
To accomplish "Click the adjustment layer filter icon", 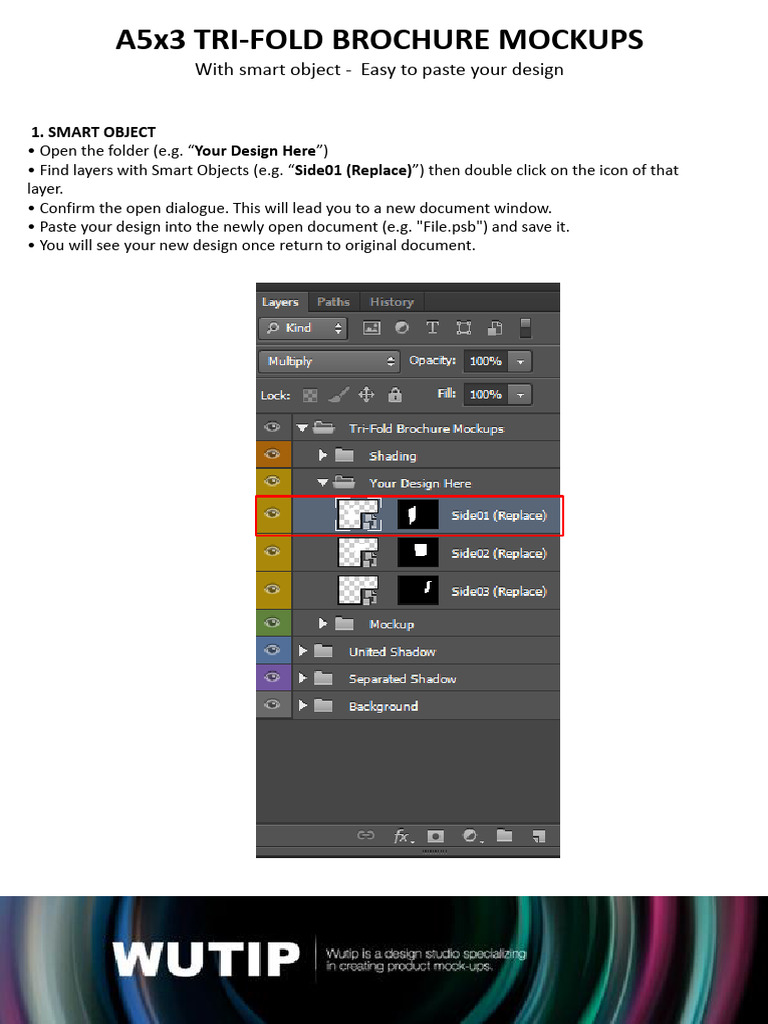I will pos(402,328).
